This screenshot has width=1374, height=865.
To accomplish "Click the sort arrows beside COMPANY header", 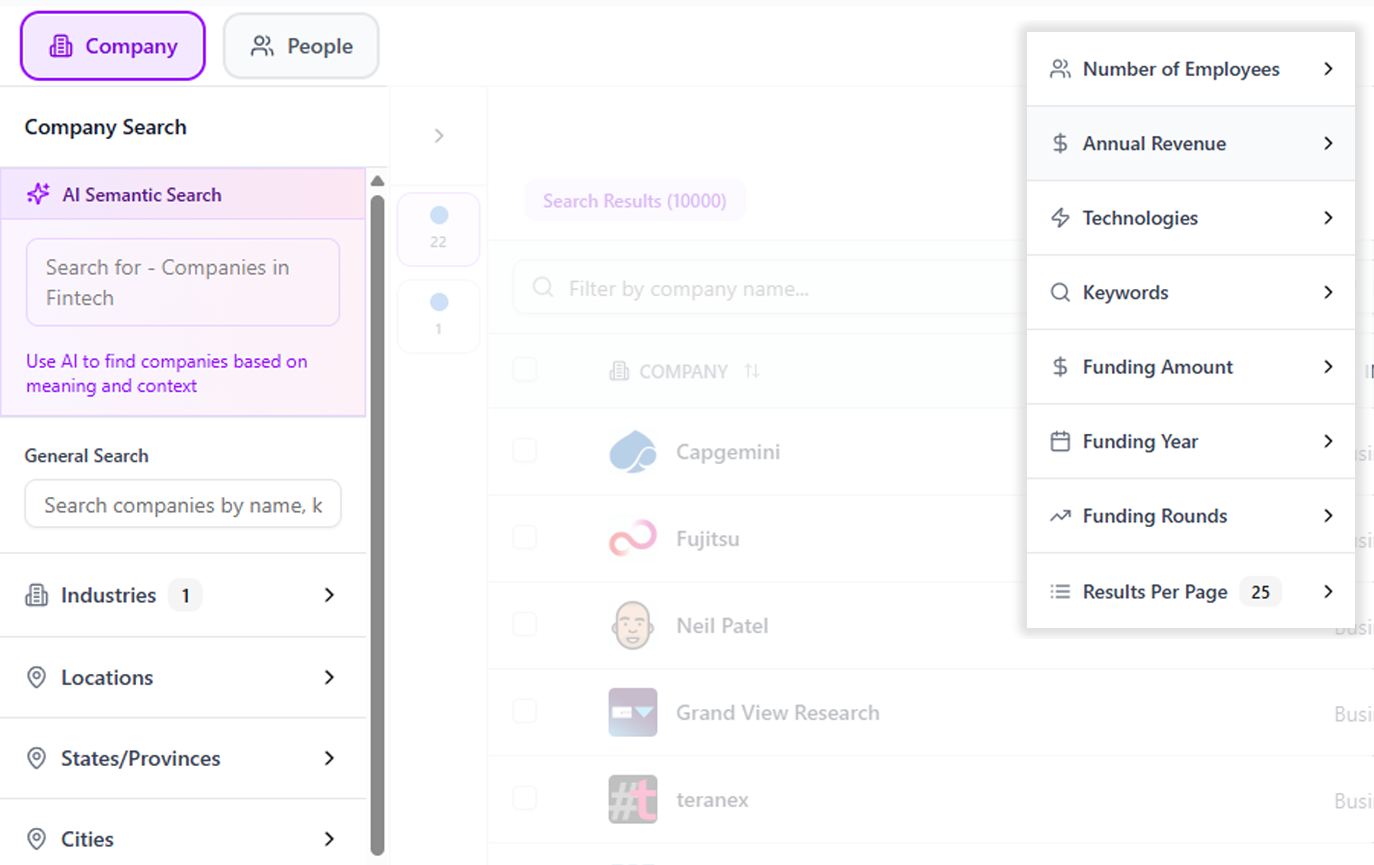I will pos(752,371).
